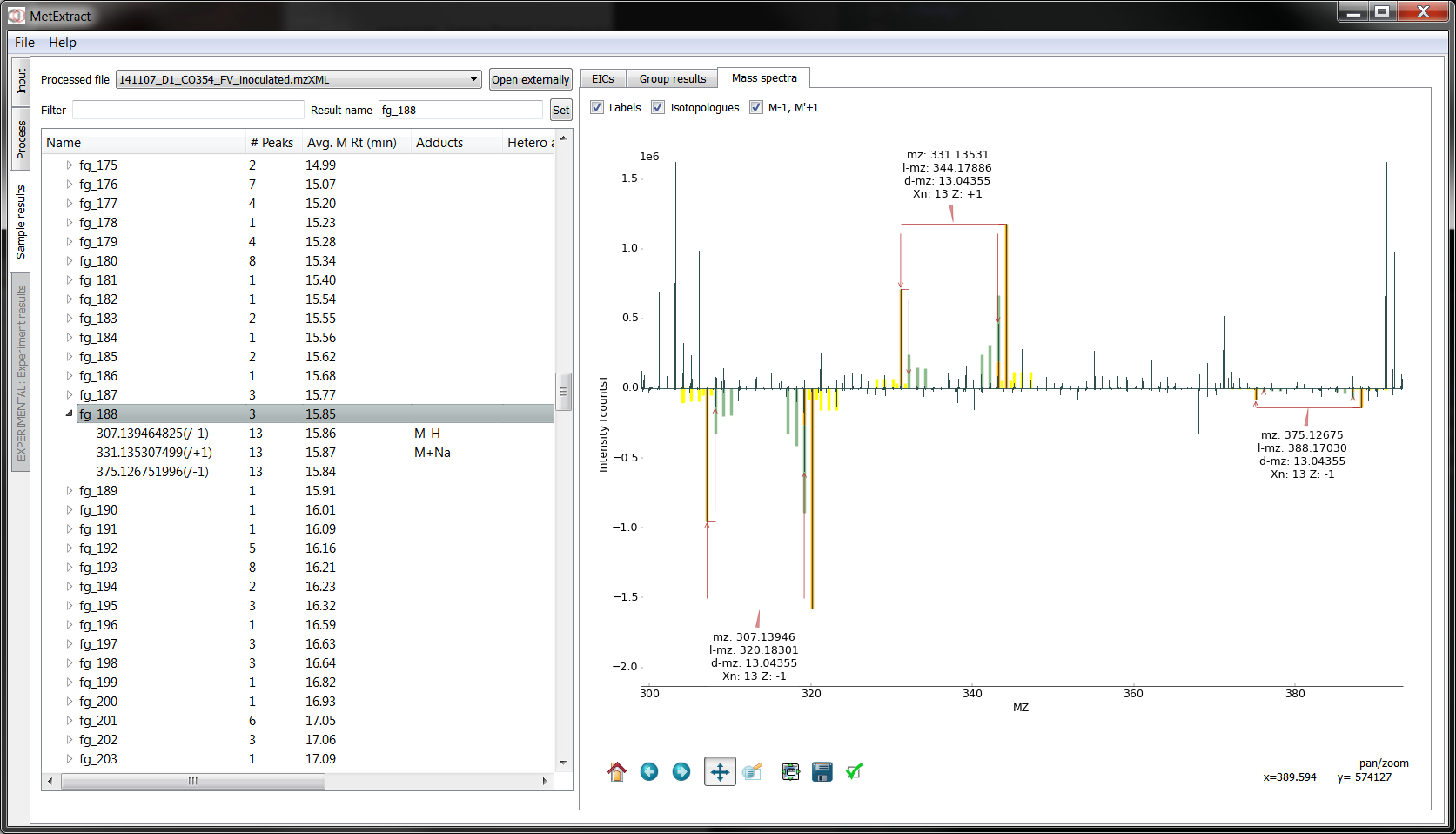The image size is (1456, 834).
Task: Switch to the Group results tab
Action: click(673, 78)
